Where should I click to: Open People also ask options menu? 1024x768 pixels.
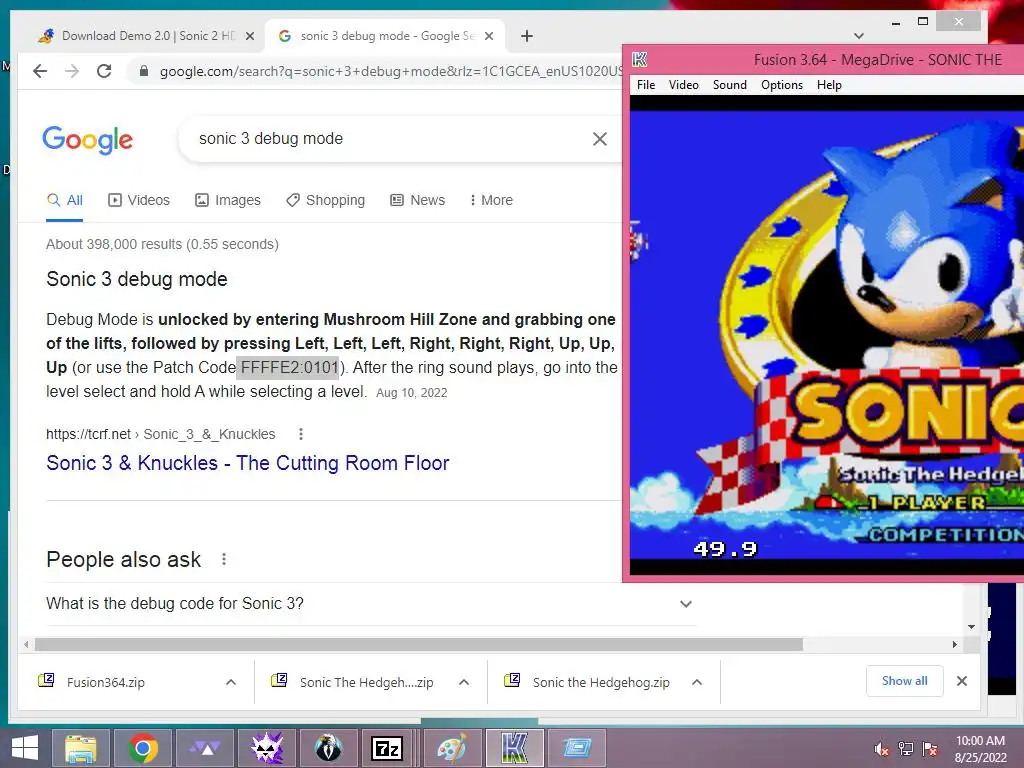pyautogui.click(x=224, y=560)
